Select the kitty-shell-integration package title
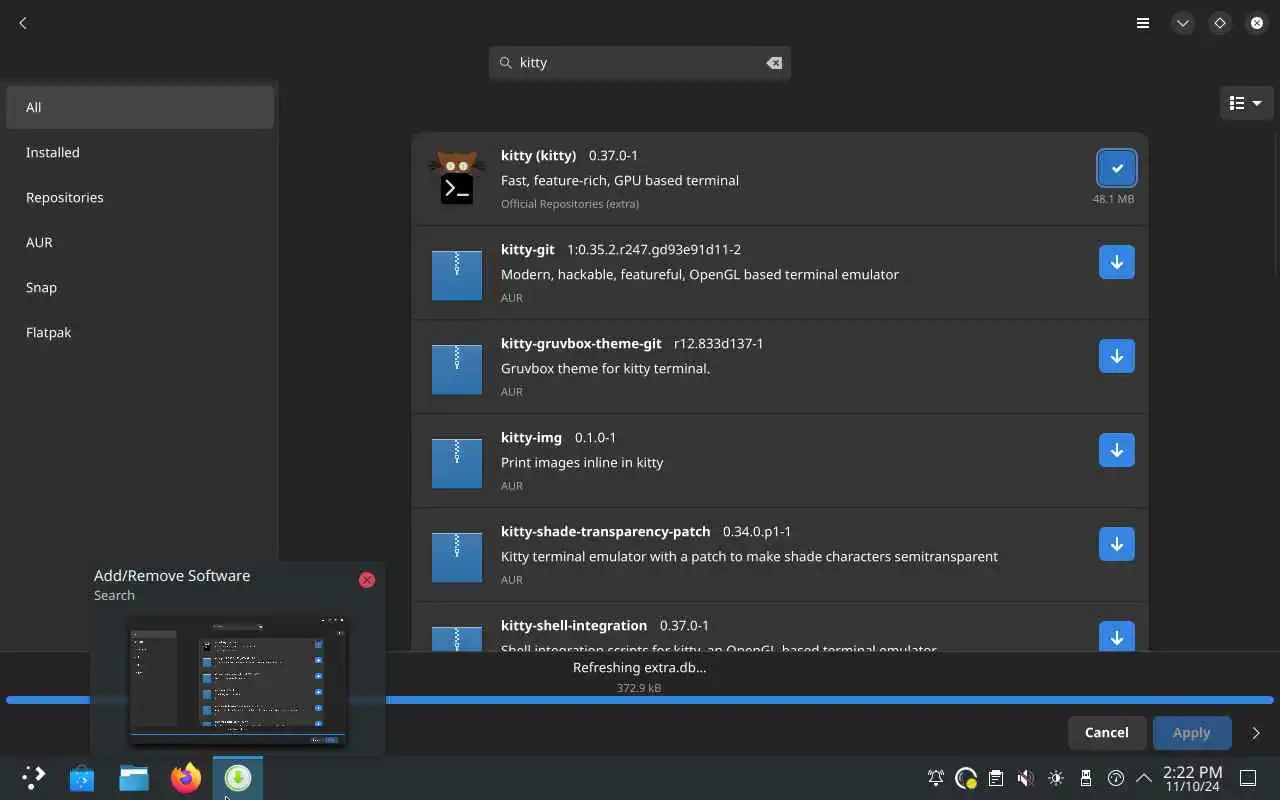 click(574, 625)
